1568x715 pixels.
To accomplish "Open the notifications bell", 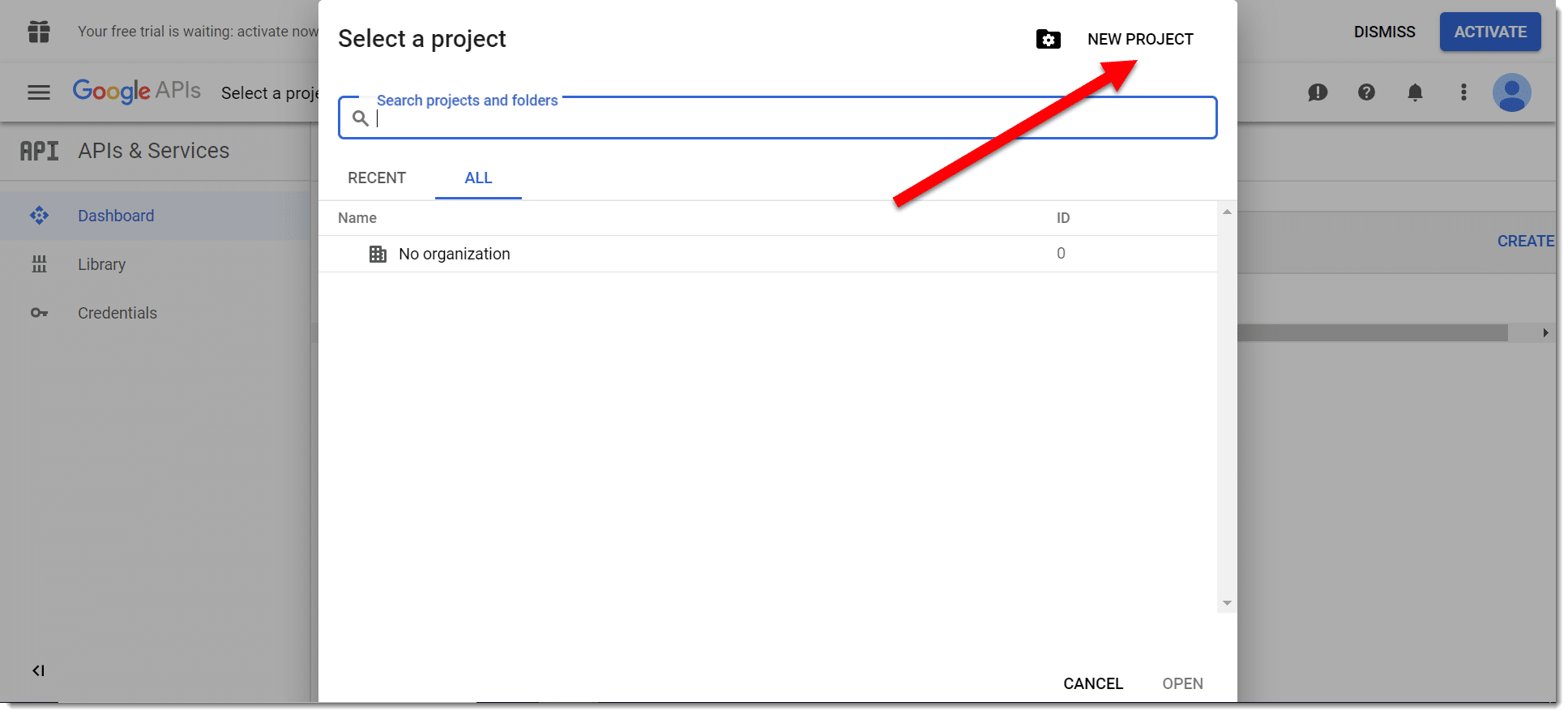I will click(x=1415, y=92).
